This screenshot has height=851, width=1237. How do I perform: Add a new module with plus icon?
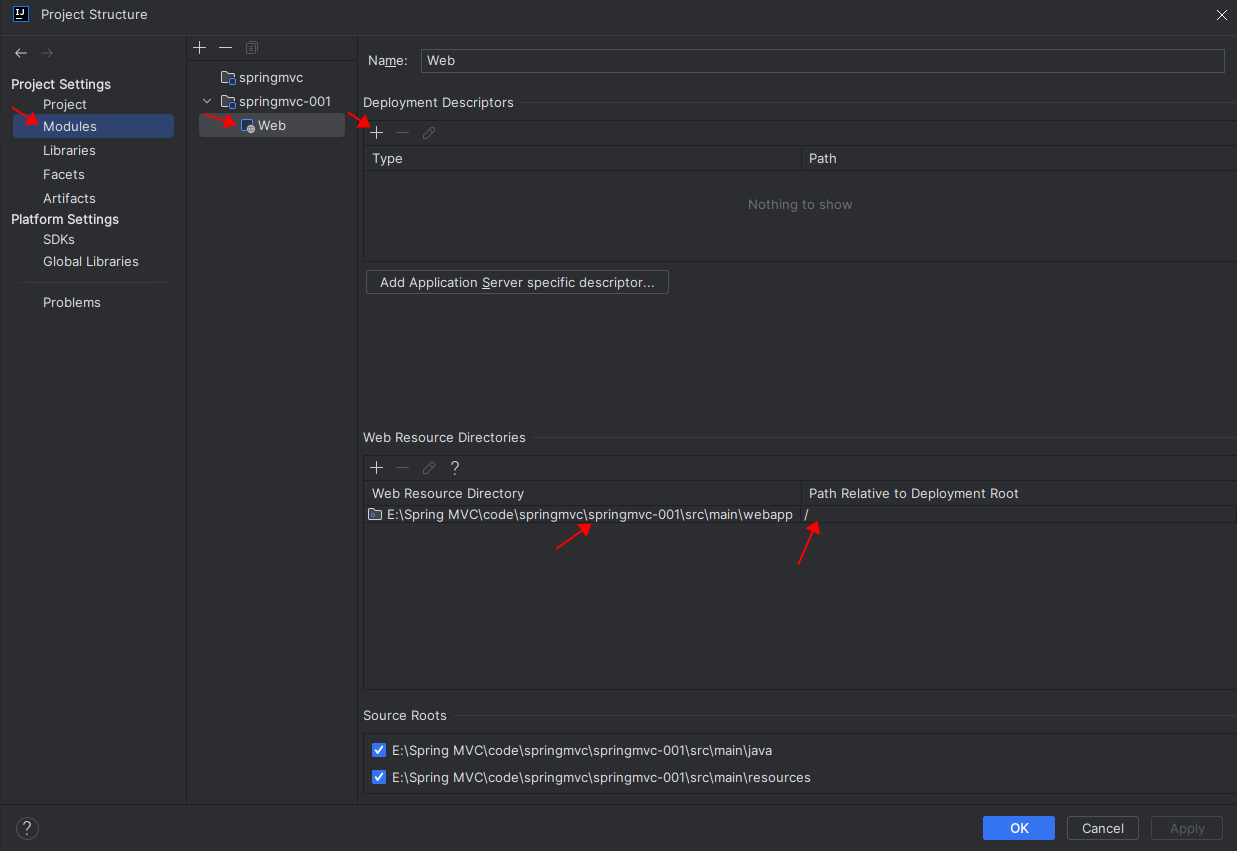[x=199, y=48]
